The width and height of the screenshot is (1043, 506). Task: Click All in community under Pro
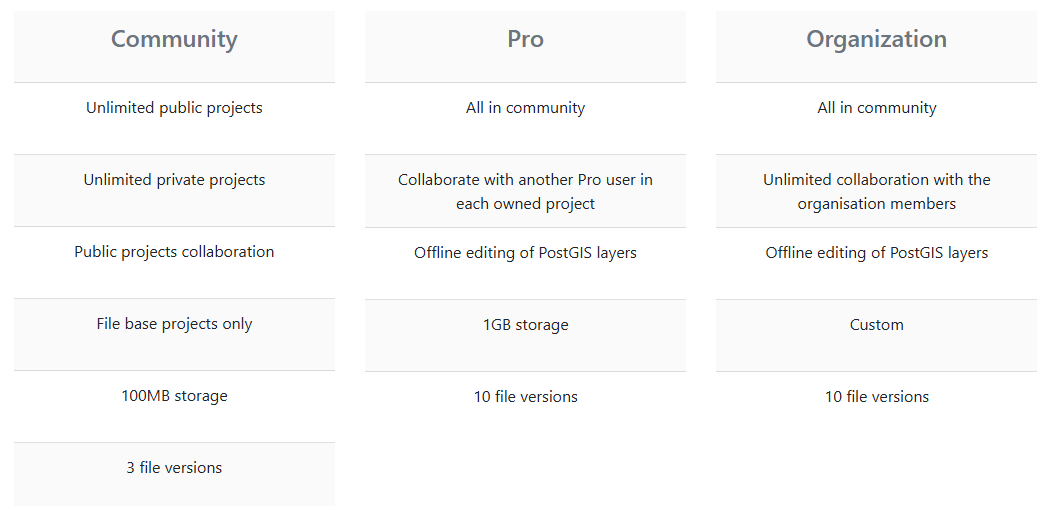click(525, 108)
